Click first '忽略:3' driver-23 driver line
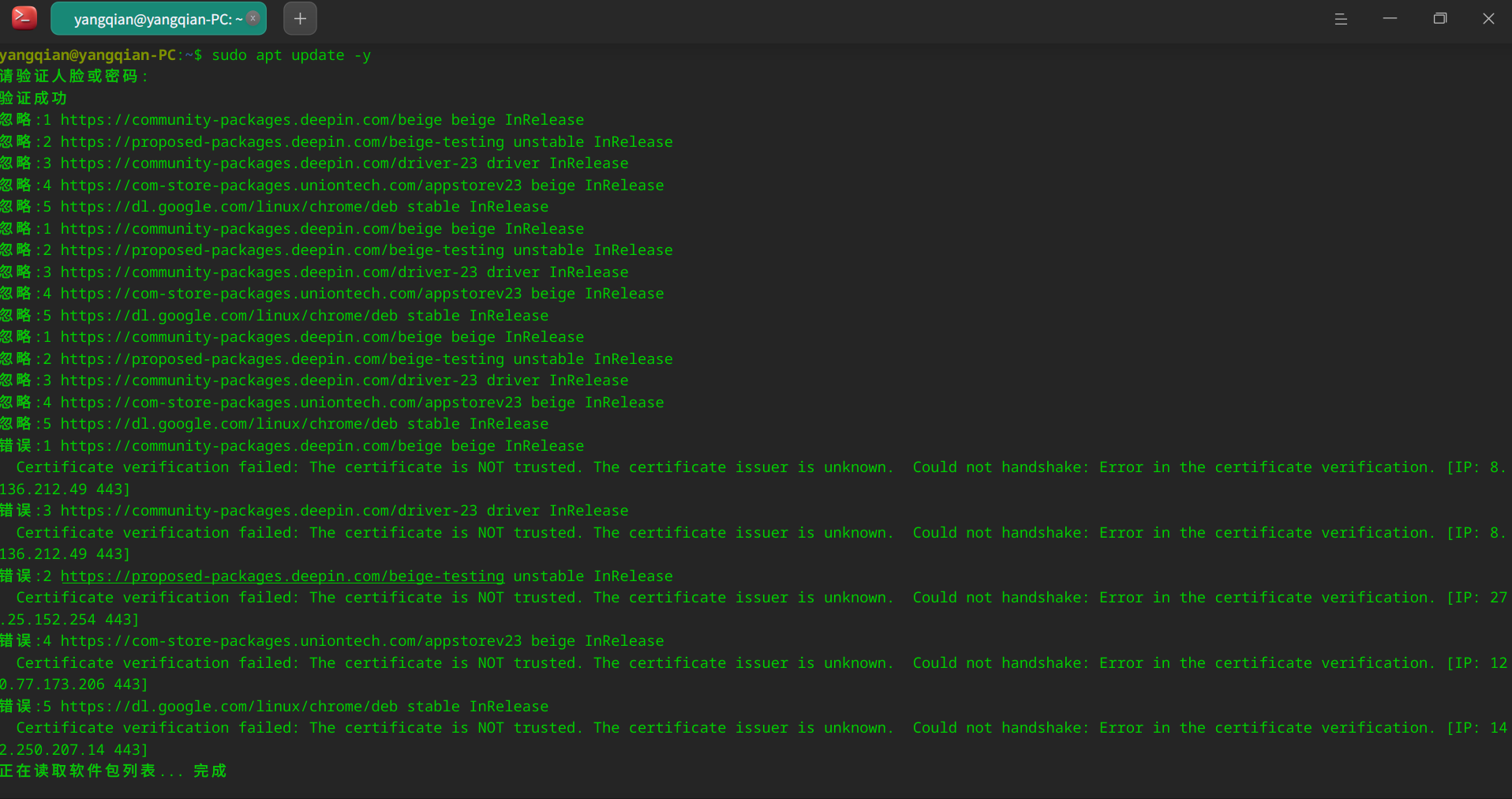 point(314,163)
